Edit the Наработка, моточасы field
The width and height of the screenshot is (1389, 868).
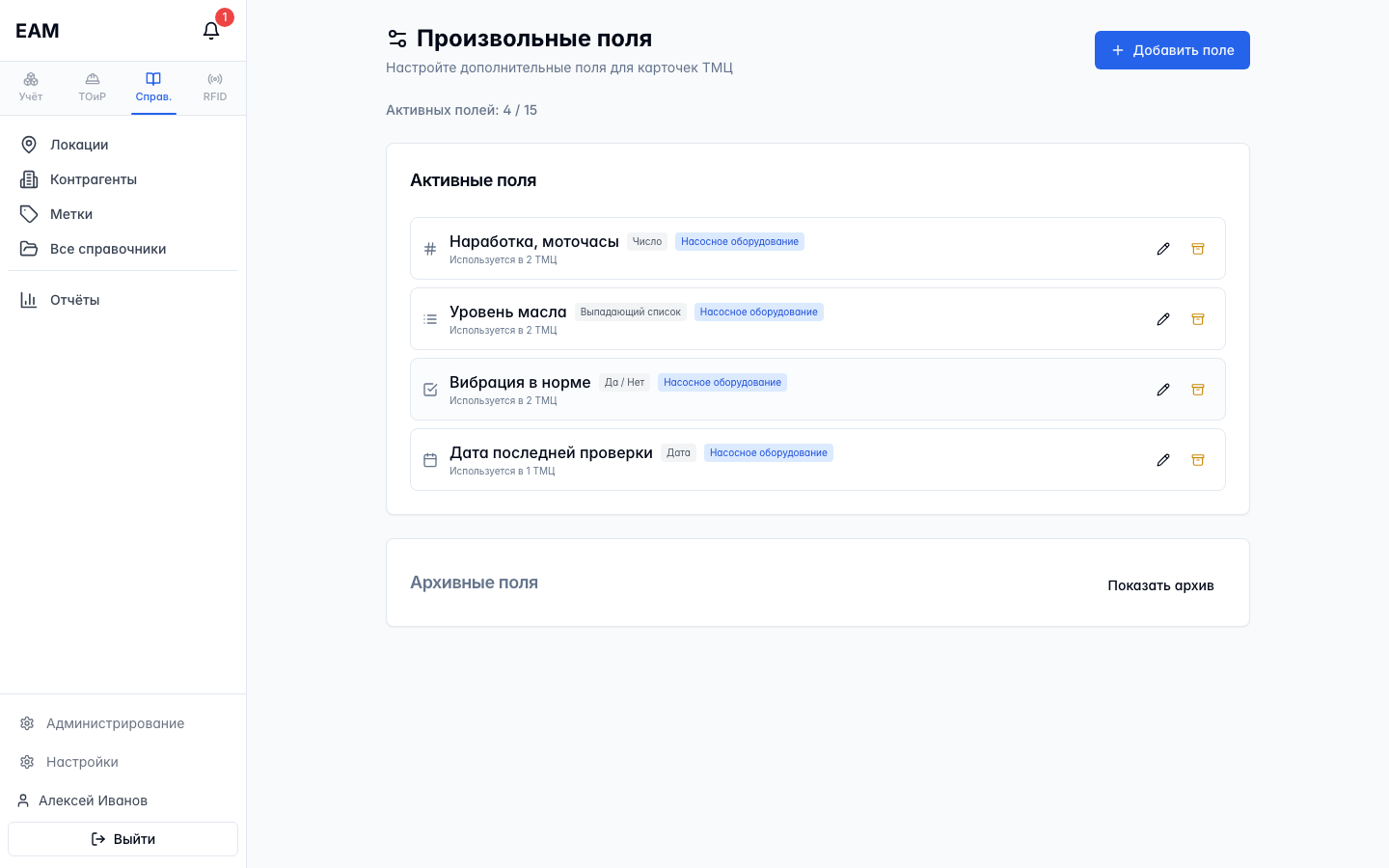(1163, 249)
